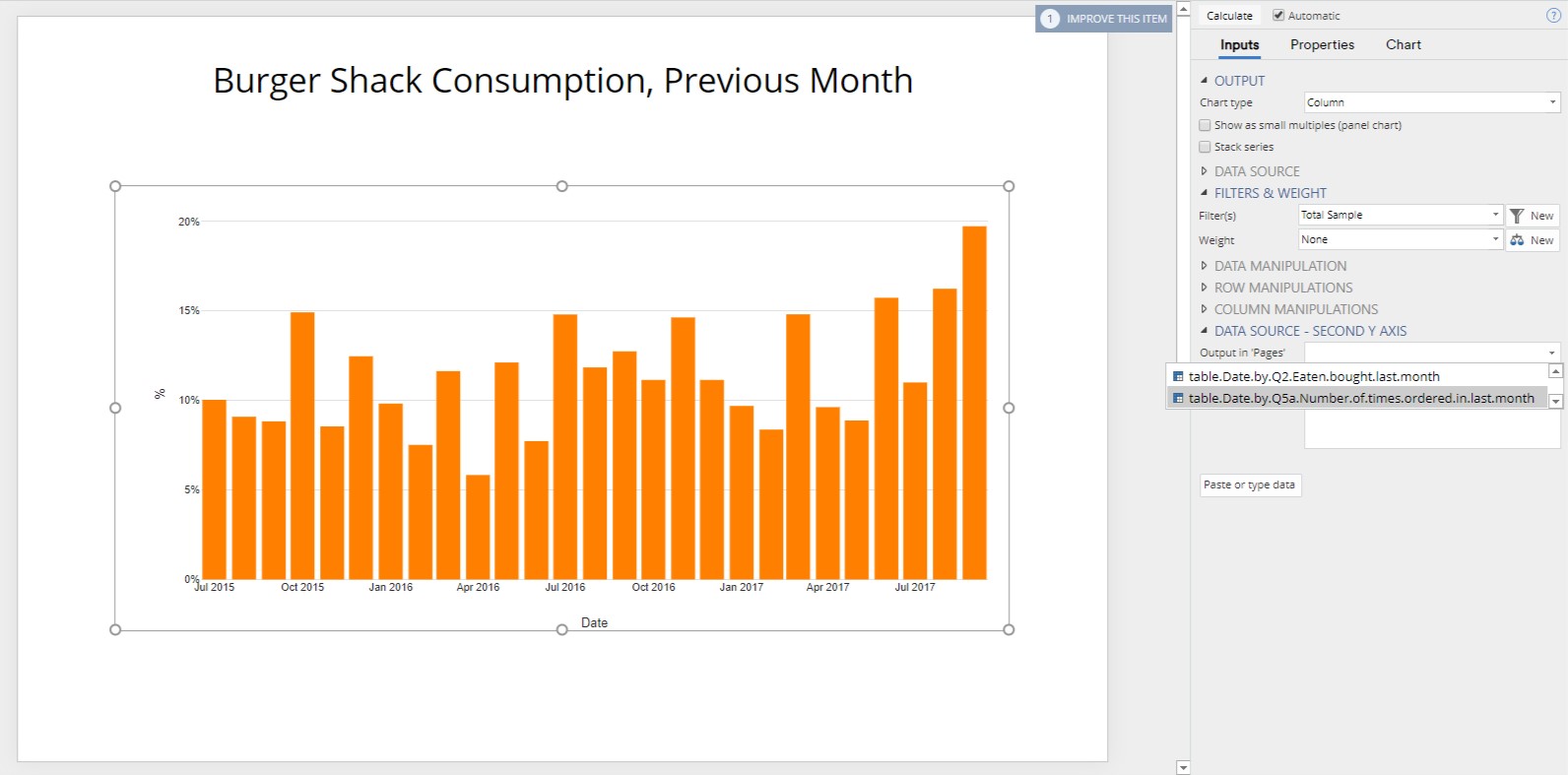Click the Jul 2015 axis label

tap(215, 587)
